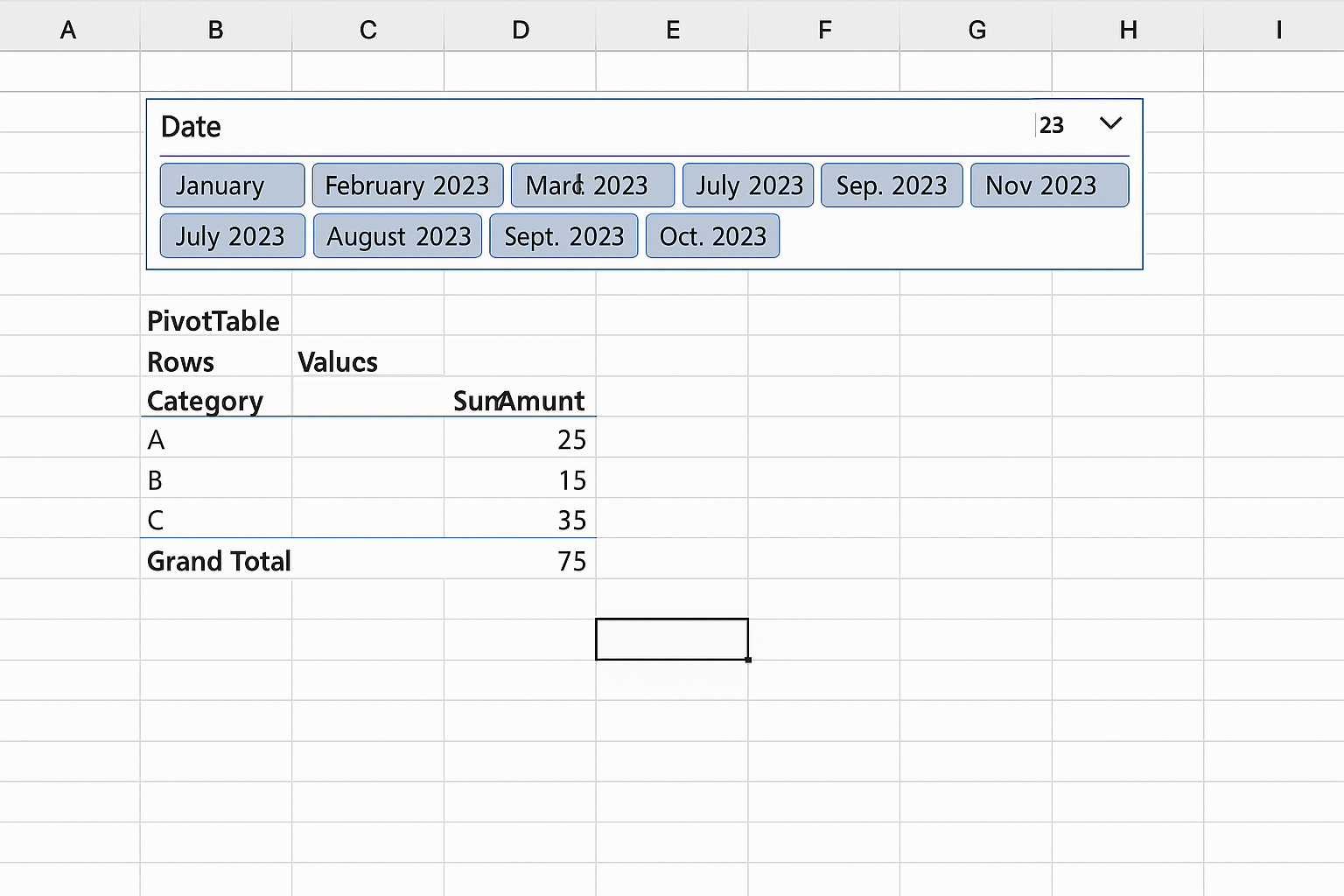Screen dimensions: 1344x896
Task: Click the 23 value in slicer header
Action: click(x=1052, y=125)
